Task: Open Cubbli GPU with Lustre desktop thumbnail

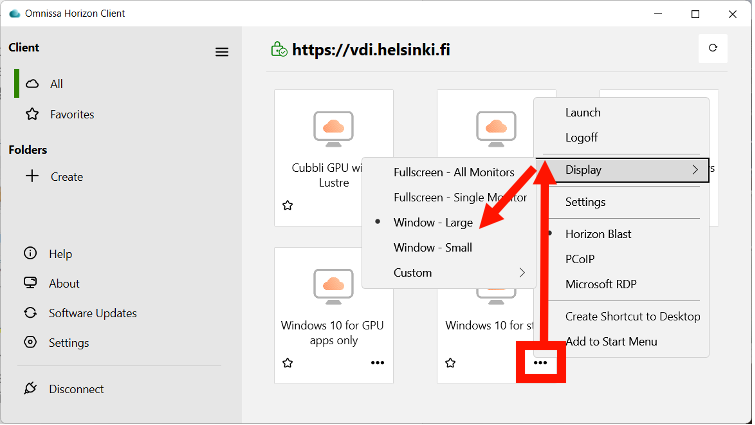Action: [x=333, y=129]
